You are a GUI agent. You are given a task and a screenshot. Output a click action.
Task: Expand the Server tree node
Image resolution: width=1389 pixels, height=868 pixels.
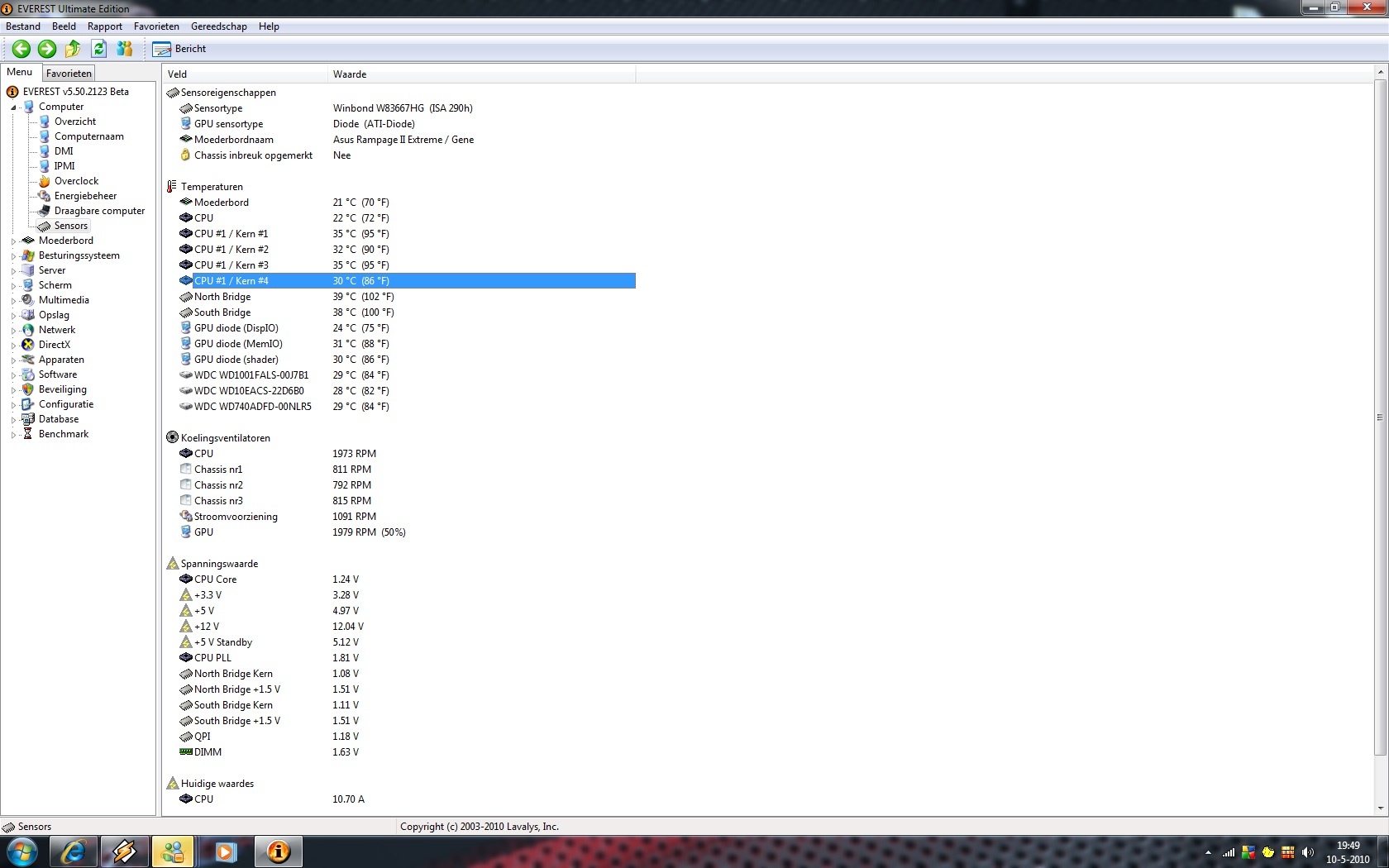pyautogui.click(x=13, y=271)
